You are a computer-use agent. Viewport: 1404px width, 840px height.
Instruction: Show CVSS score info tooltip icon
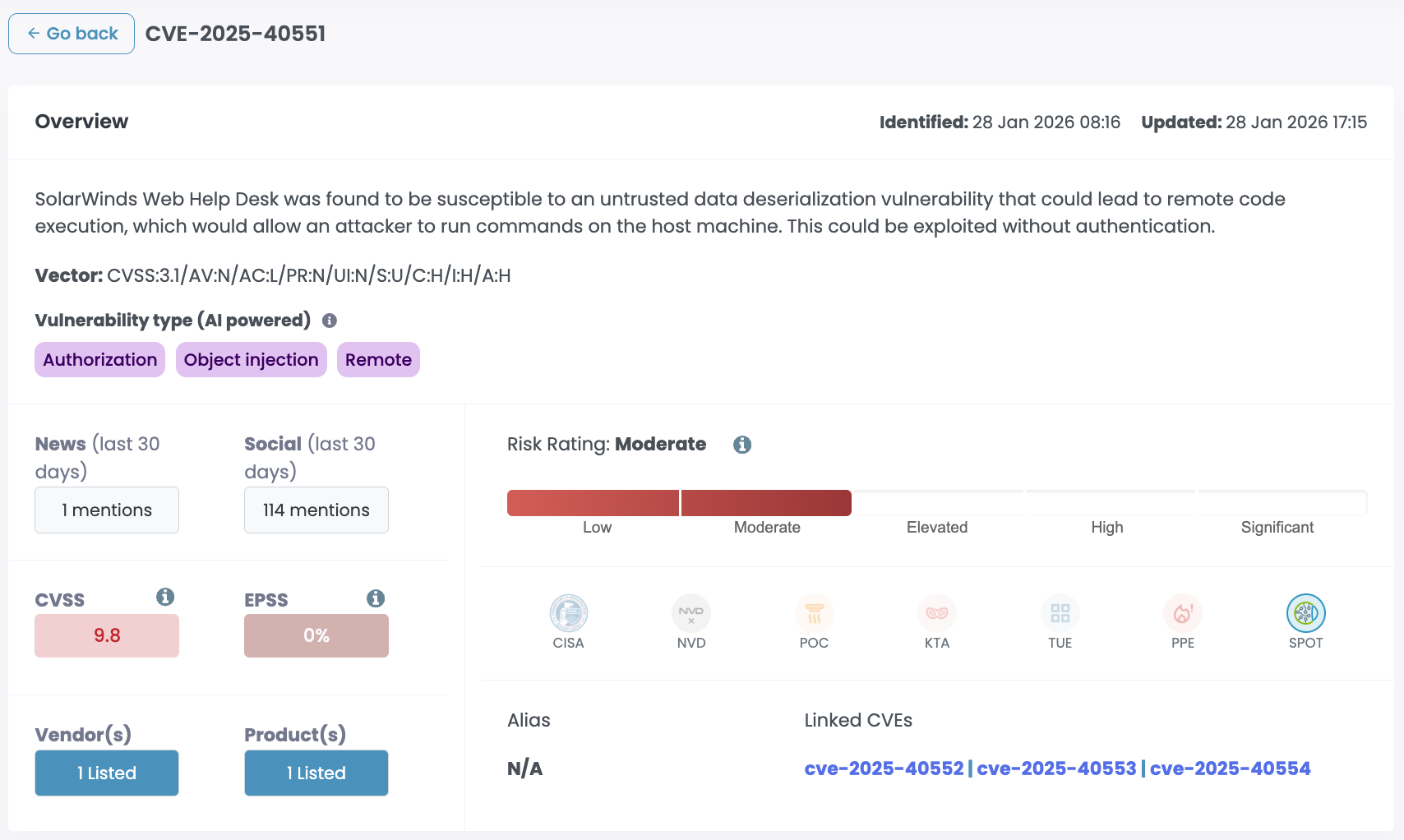pos(165,598)
